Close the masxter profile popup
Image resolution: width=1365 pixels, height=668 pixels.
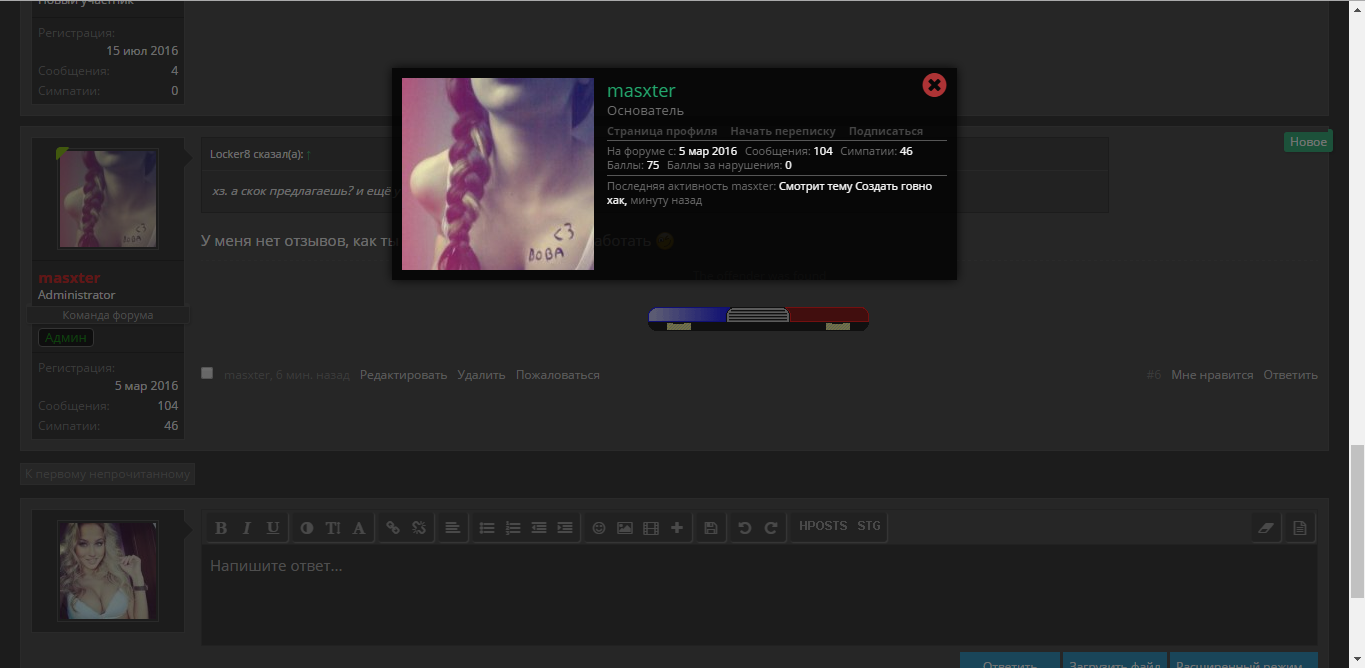pos(934,85)
